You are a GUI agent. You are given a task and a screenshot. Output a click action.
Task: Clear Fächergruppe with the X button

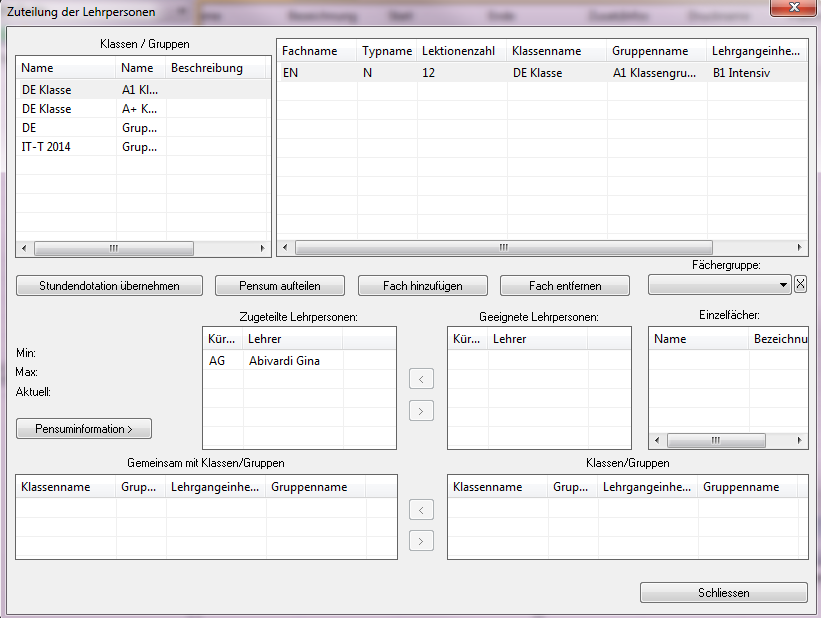pyautogui.click(x=800, y=285)
